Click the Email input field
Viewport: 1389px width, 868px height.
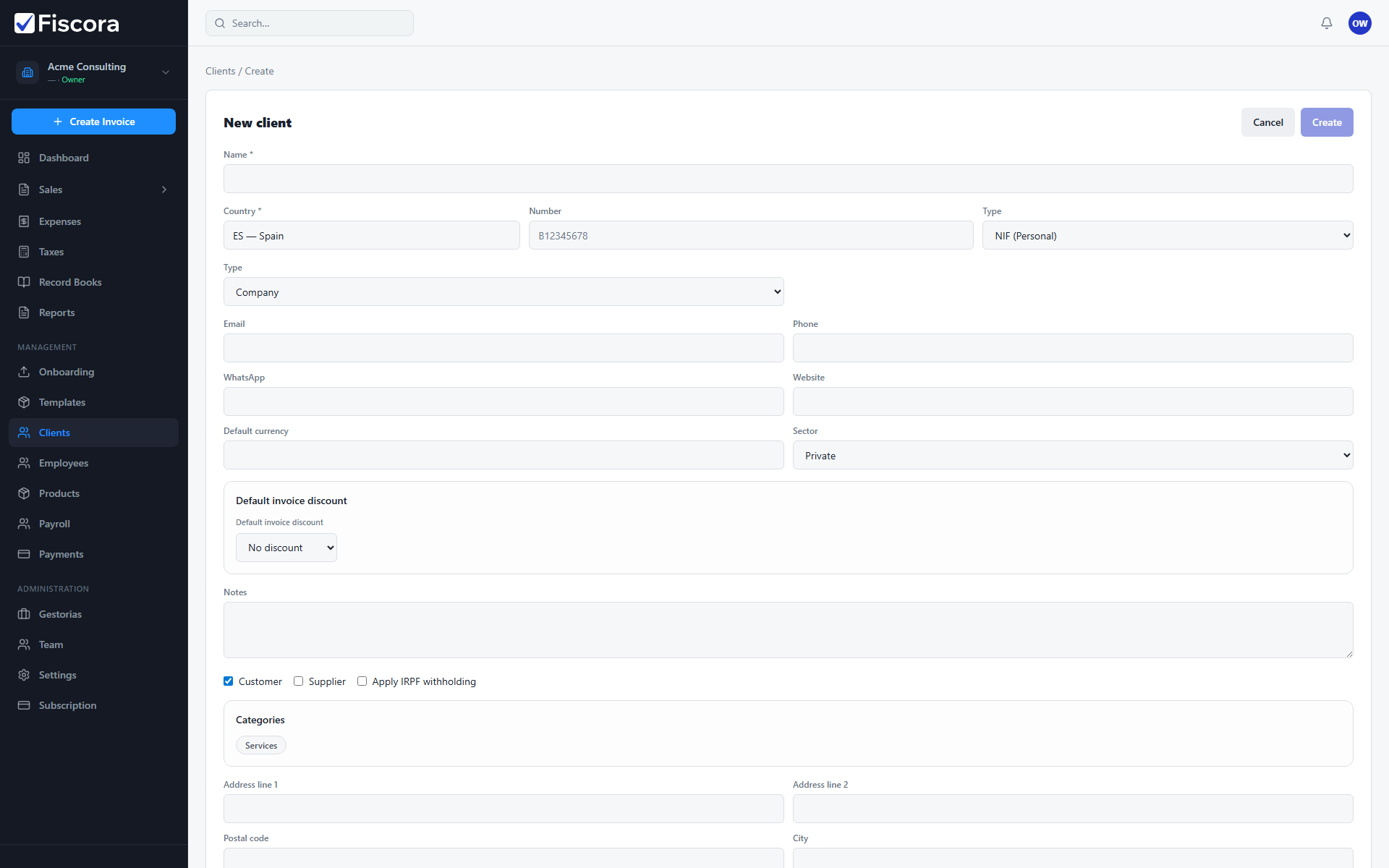click(x=504, y=348)
